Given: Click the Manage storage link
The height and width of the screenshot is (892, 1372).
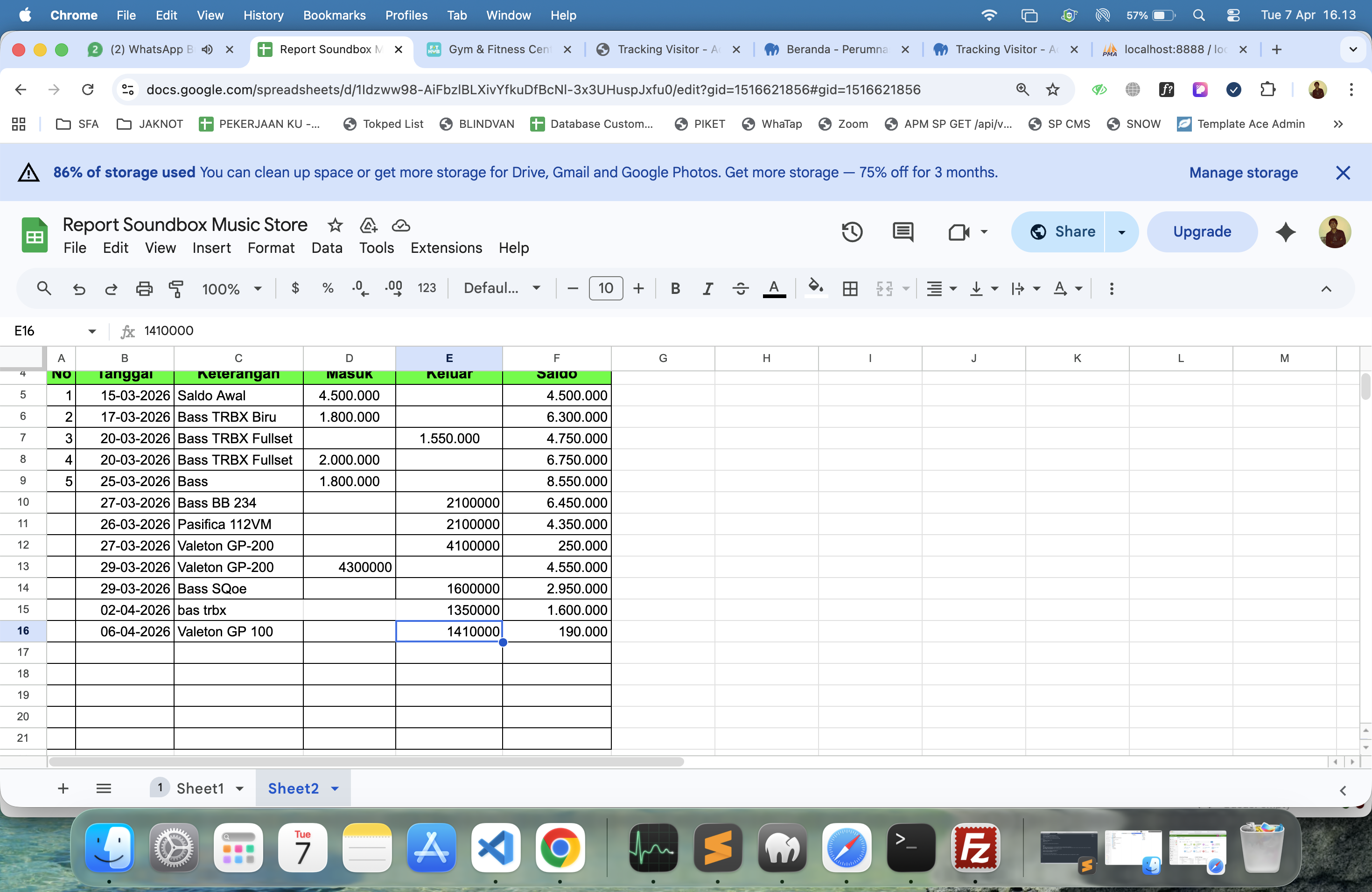Looking at the screenshot, I should [x=1244, y=172].
